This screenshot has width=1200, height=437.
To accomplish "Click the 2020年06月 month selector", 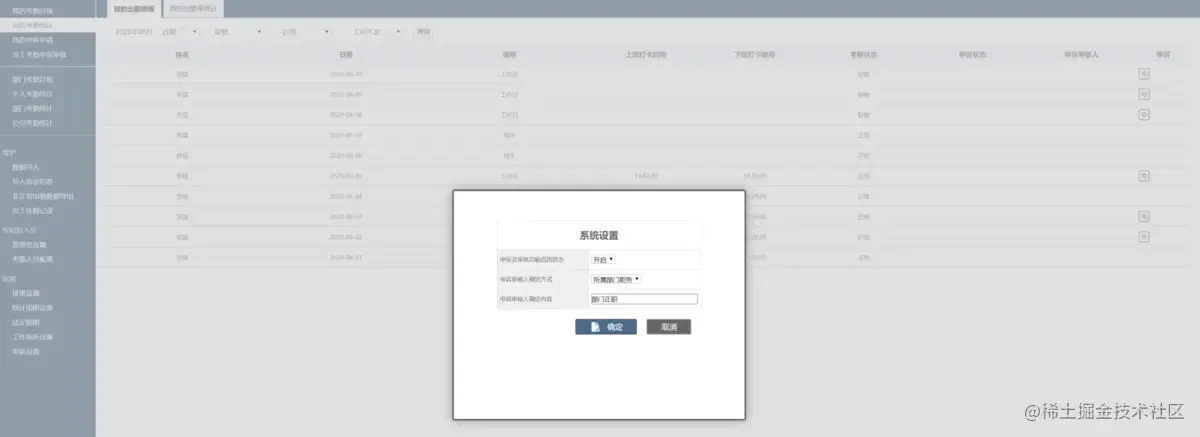I will (132, 32).
